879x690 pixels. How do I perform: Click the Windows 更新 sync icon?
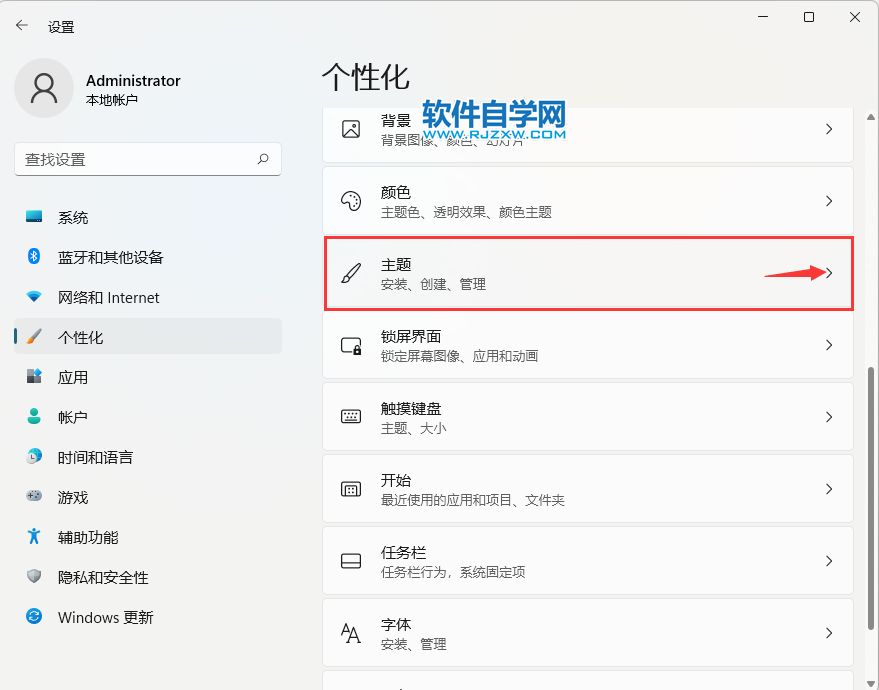pyautogui.click(x=34, y=617)
